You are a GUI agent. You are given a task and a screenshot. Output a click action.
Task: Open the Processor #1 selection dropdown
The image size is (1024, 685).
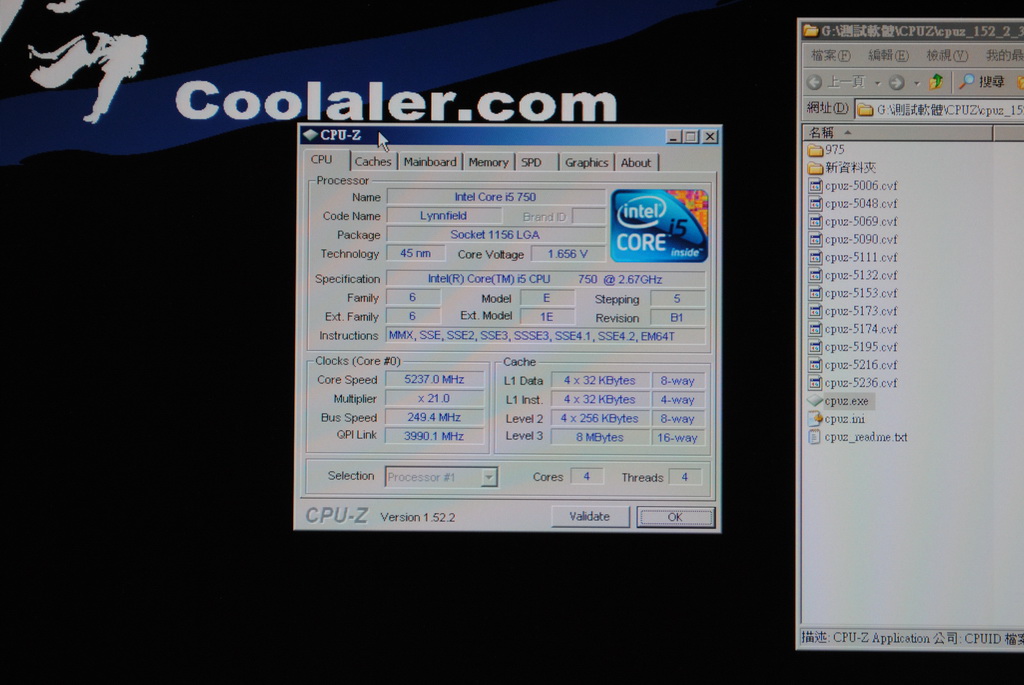[488, 477]
